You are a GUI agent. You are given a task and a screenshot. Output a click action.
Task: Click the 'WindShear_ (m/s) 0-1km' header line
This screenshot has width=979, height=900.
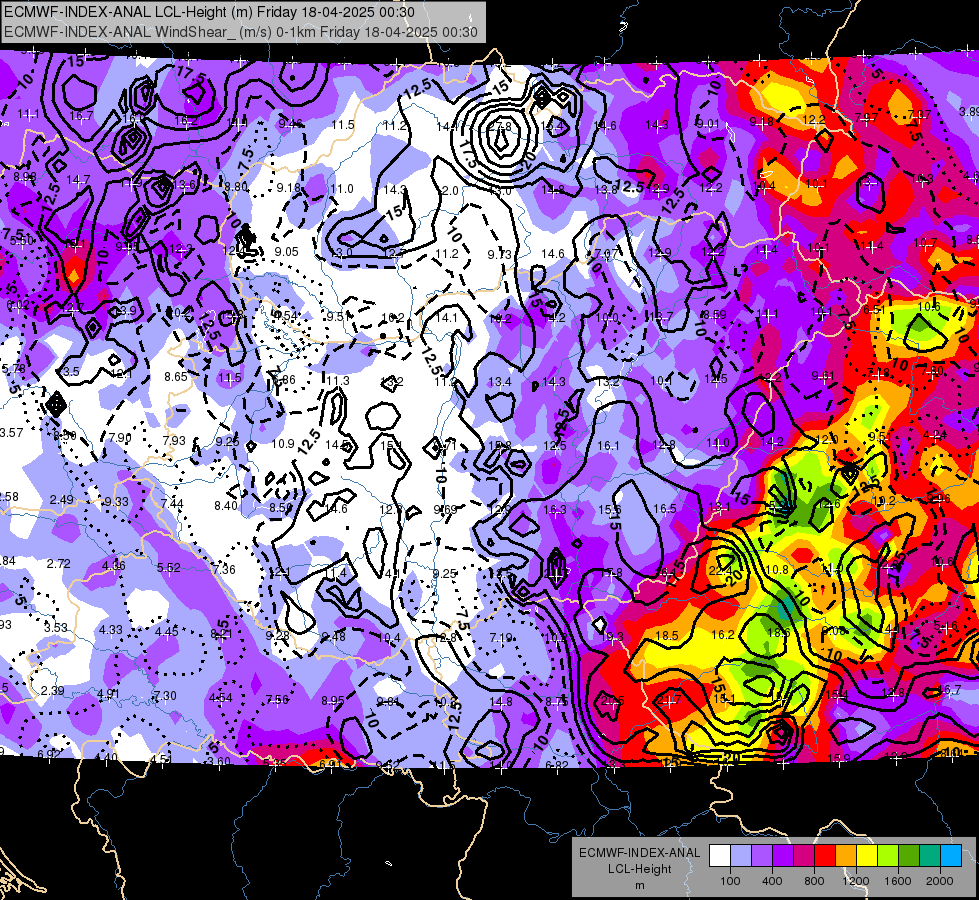click(x=240, y=32)
